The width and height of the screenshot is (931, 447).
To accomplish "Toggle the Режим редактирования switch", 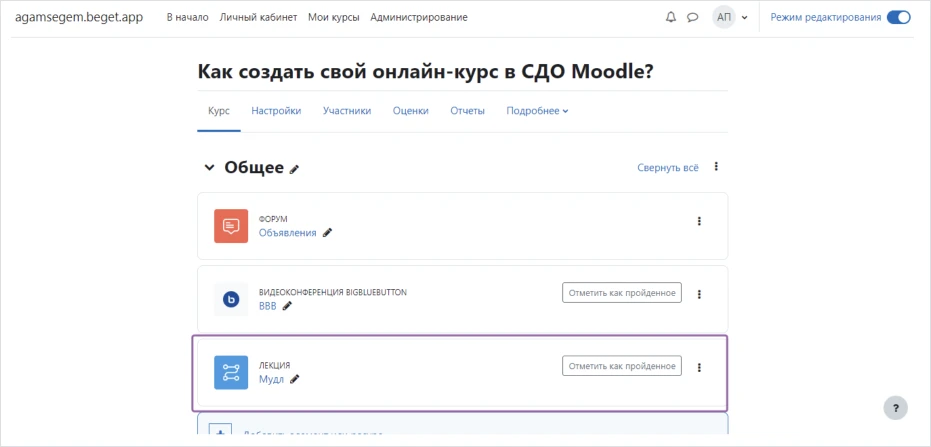I will 898,17.
